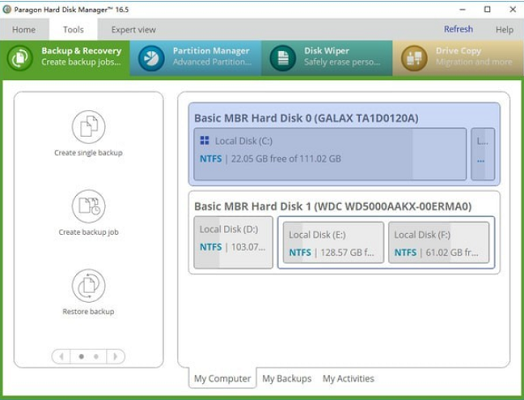
Task: Switch to Expert view tab
Action: click(133, 29)
